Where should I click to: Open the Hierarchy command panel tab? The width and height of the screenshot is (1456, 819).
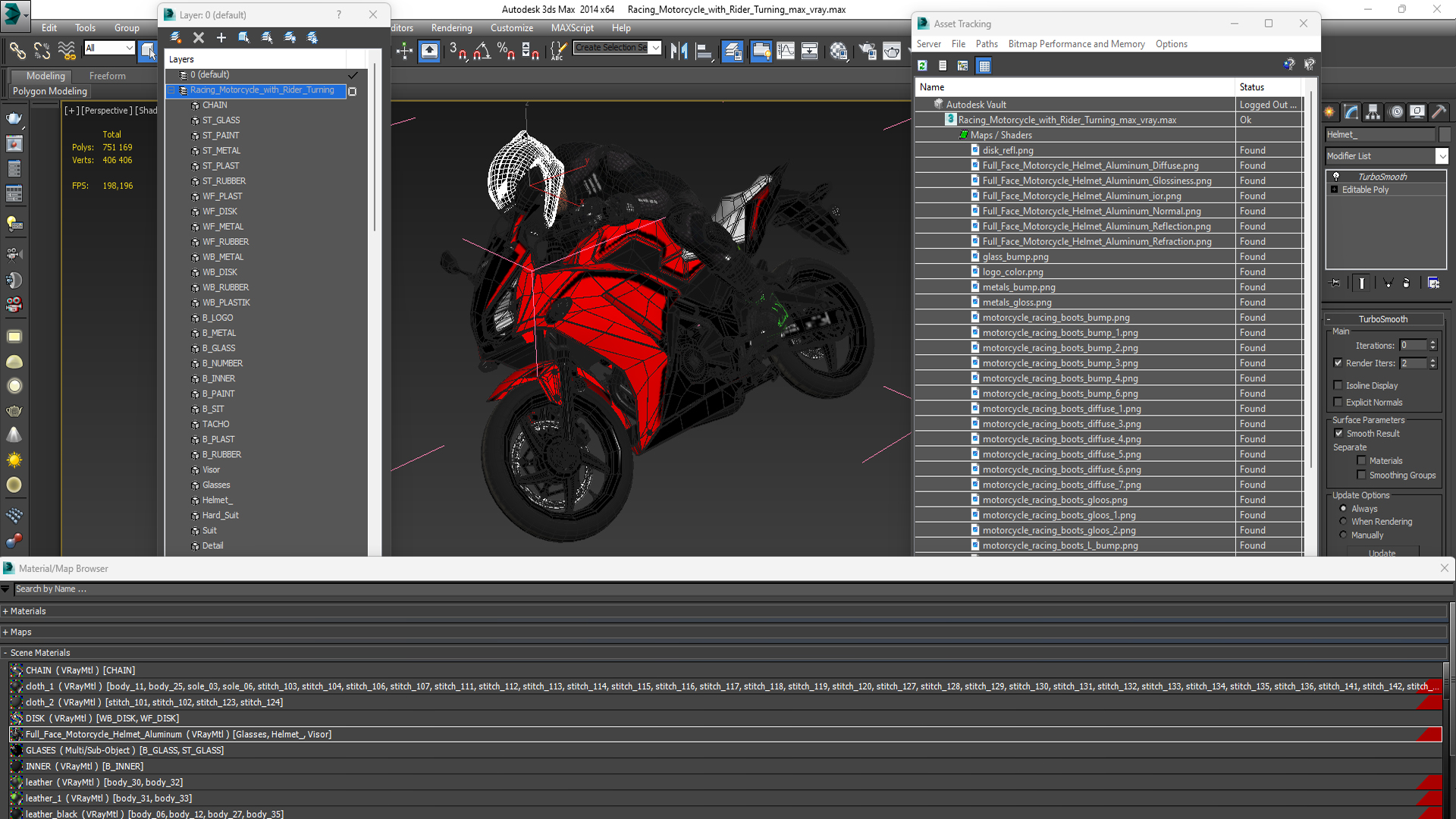[1373, 112]
